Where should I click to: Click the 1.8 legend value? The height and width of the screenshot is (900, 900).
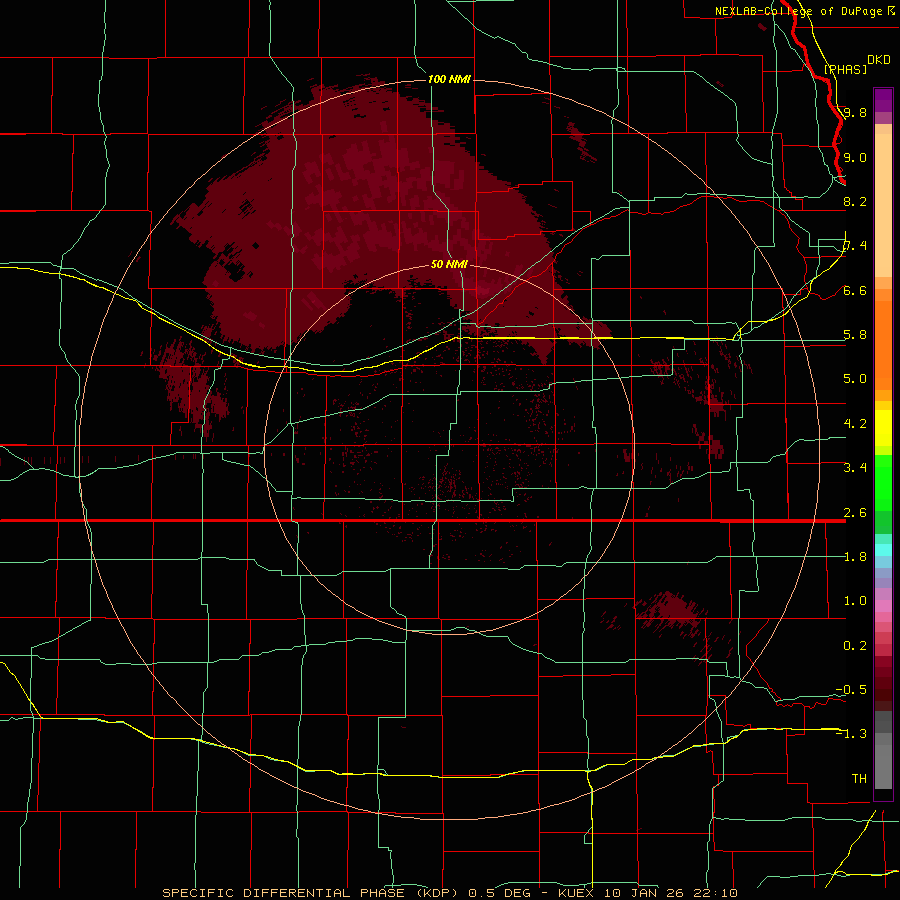pos(855,557)
